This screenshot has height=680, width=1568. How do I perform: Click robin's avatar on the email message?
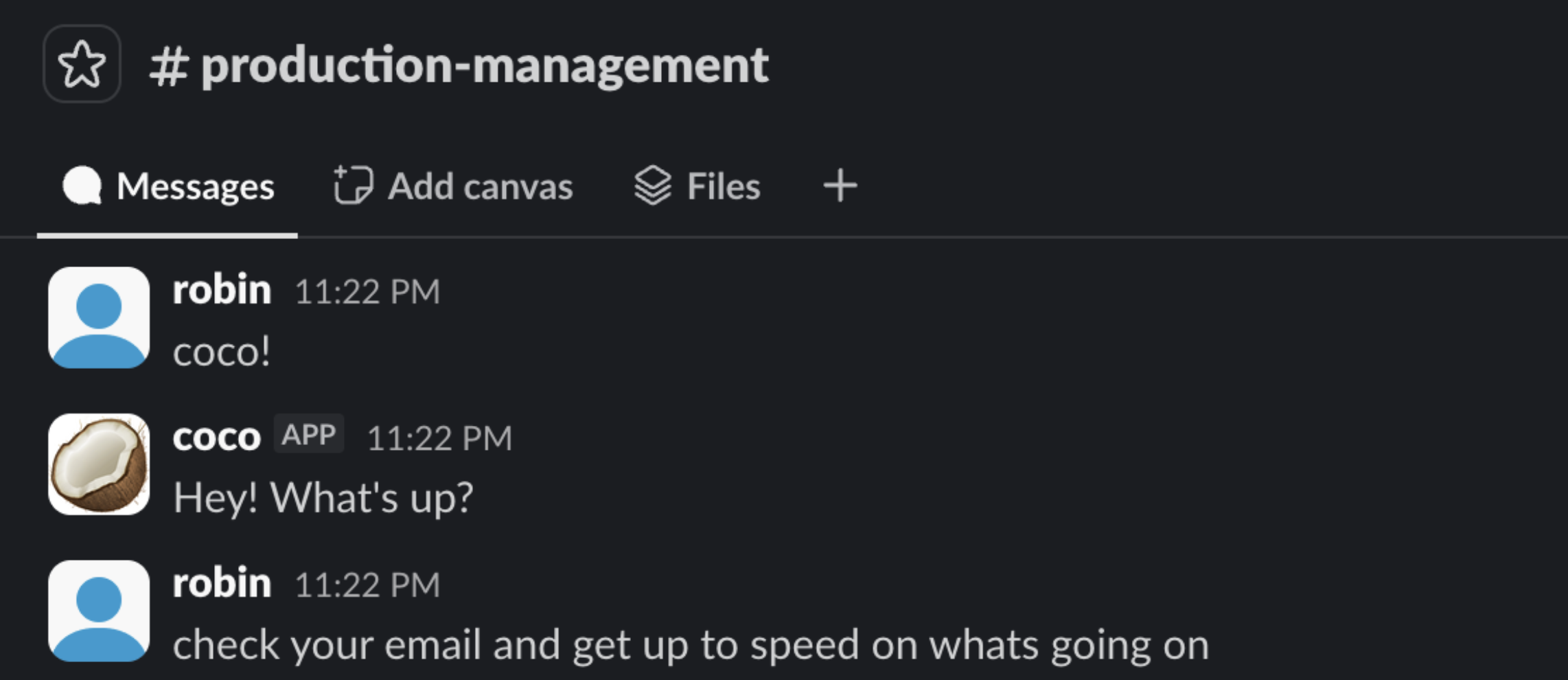coord(99,611)
